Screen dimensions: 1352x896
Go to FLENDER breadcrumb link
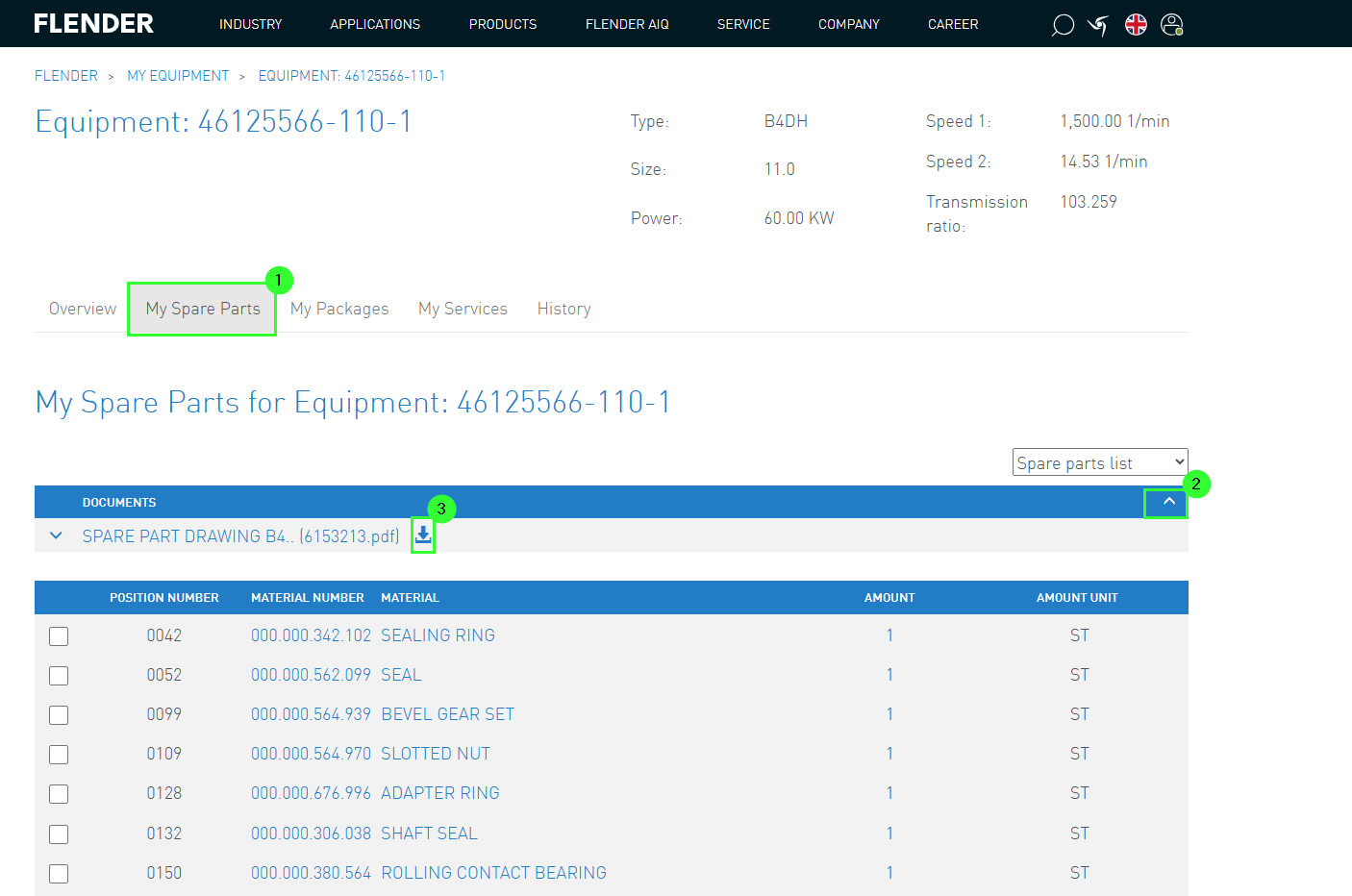tap(66, 76)
